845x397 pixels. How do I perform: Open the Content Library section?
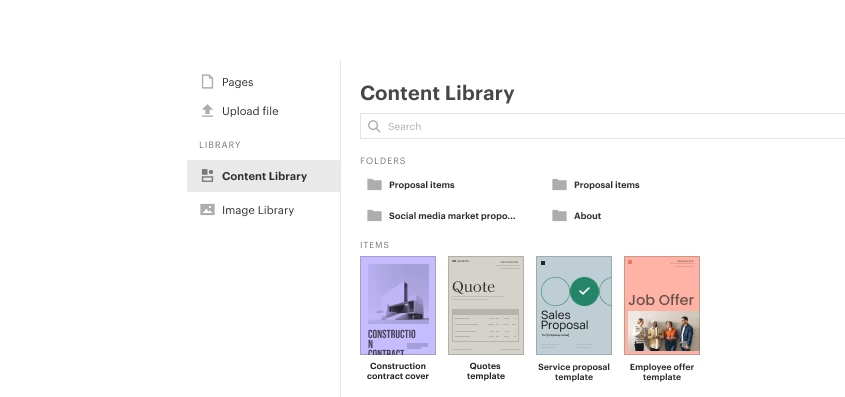click(264, 176)
